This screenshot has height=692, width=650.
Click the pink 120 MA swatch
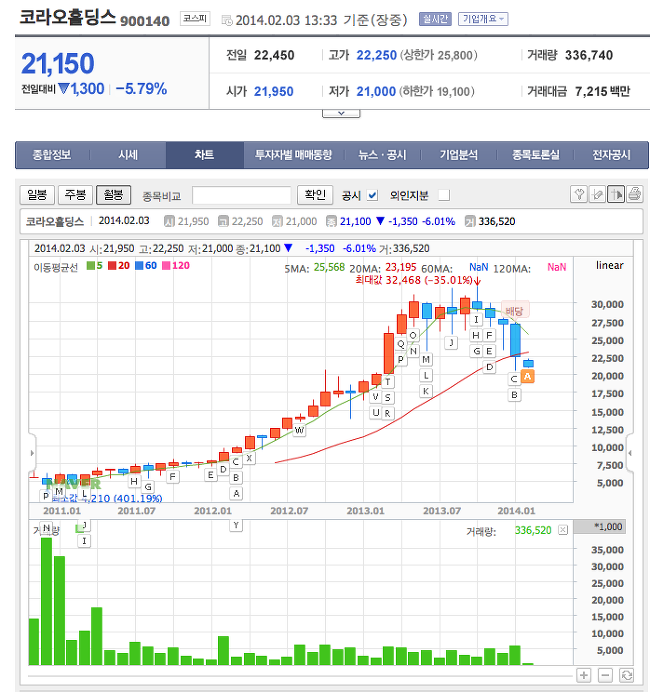[x=166, y=265]
